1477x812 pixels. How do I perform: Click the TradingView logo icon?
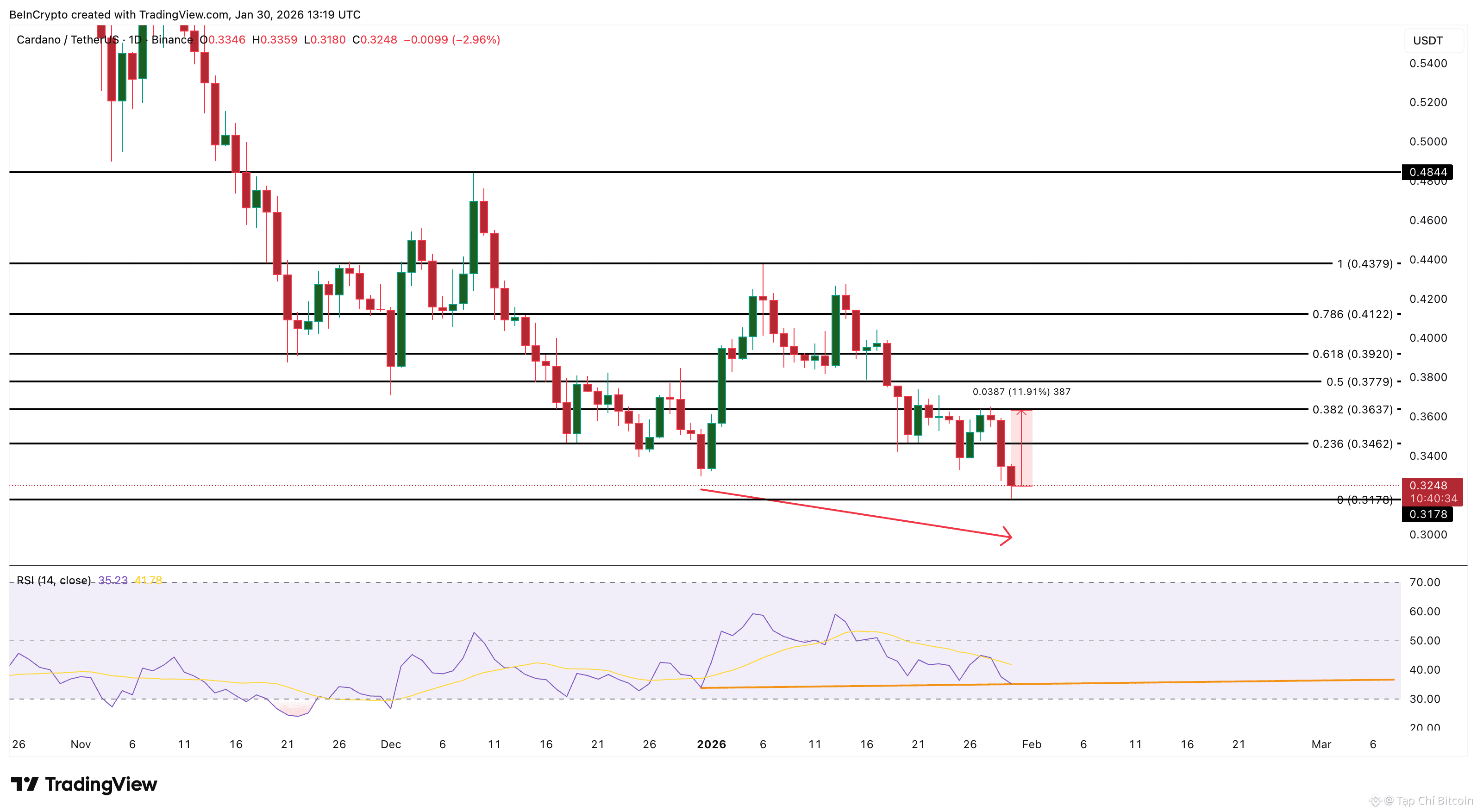[x=24, y=783]
